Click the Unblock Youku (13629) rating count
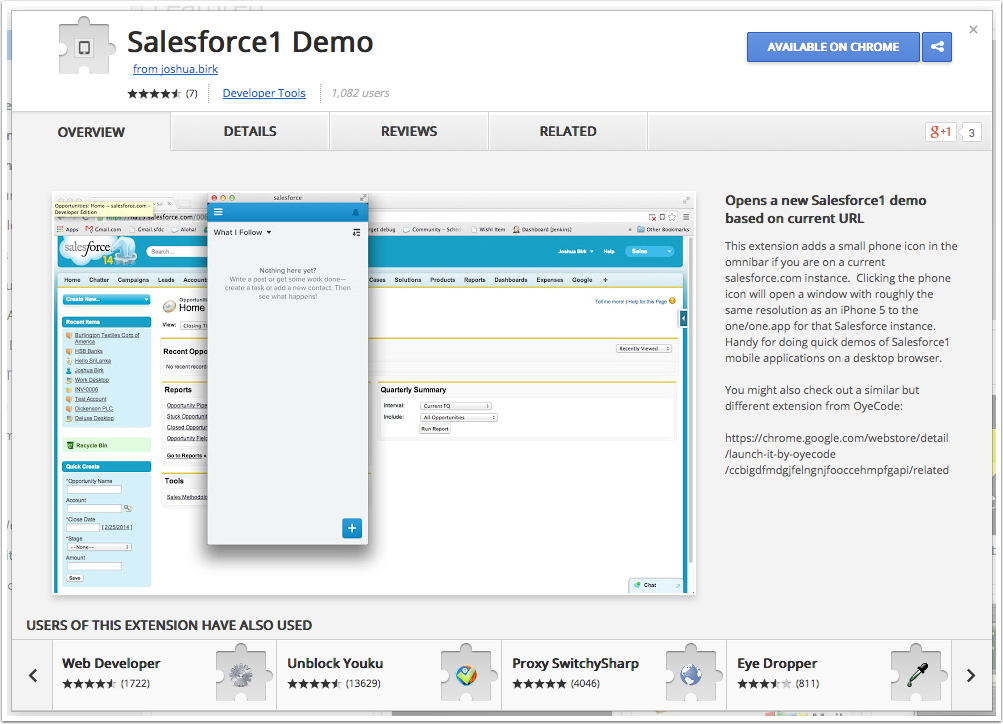Image resolution: width=1003 pixels, height=724 pixels. 363,683
